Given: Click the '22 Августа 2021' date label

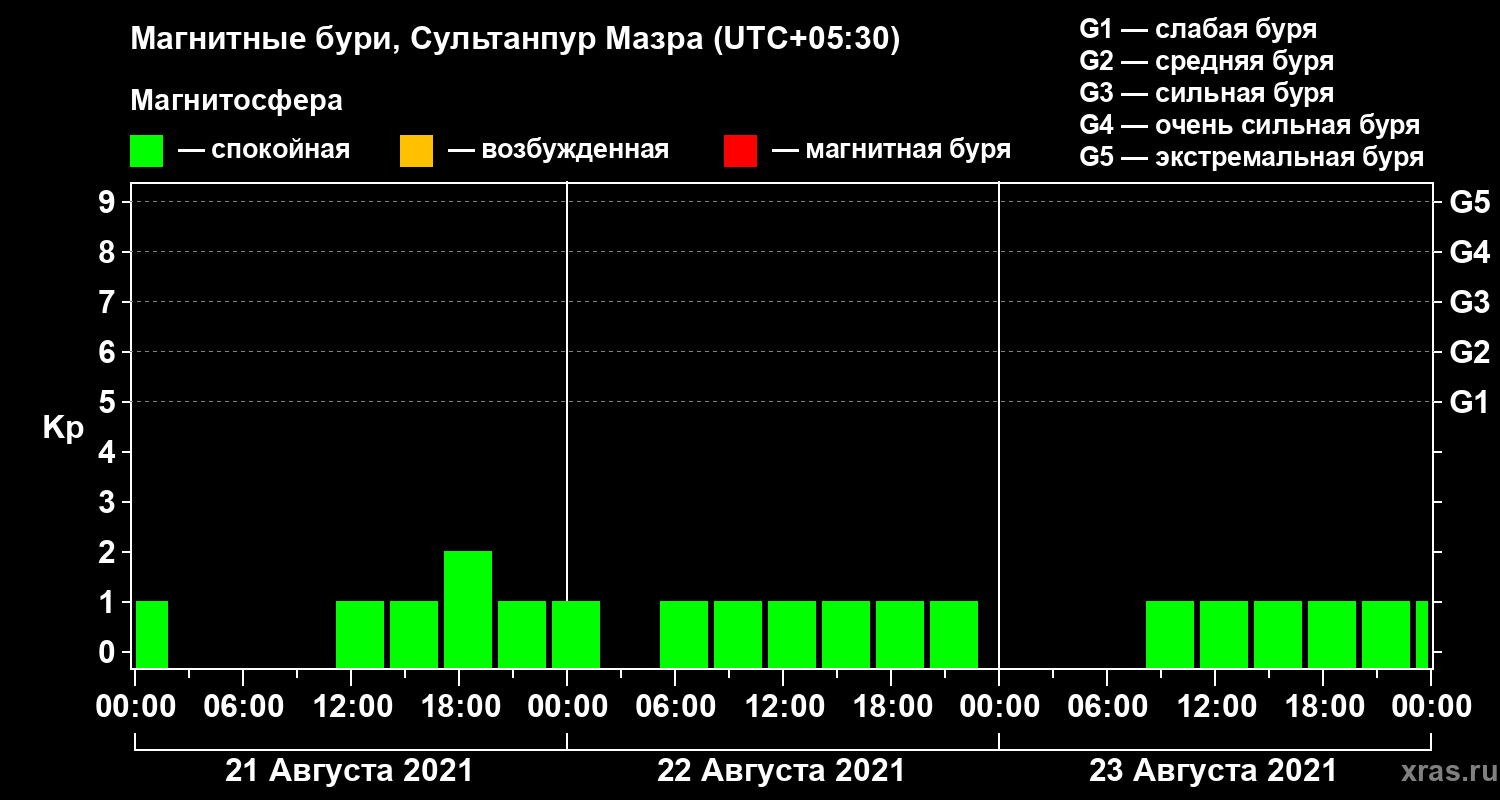Looking at the screenshot, I should (x=781, y=771).
